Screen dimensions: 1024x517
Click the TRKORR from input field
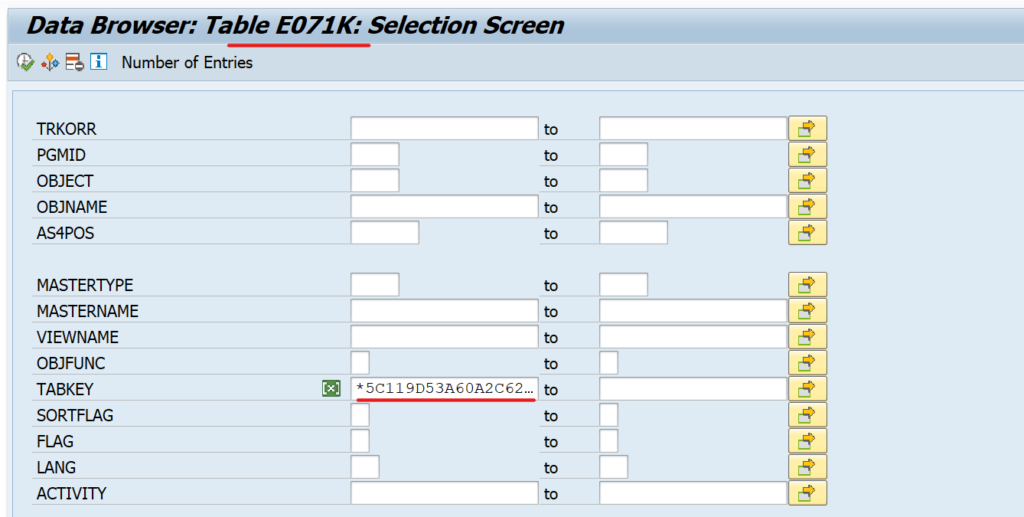pyautogui.click(x=444, y=128)
